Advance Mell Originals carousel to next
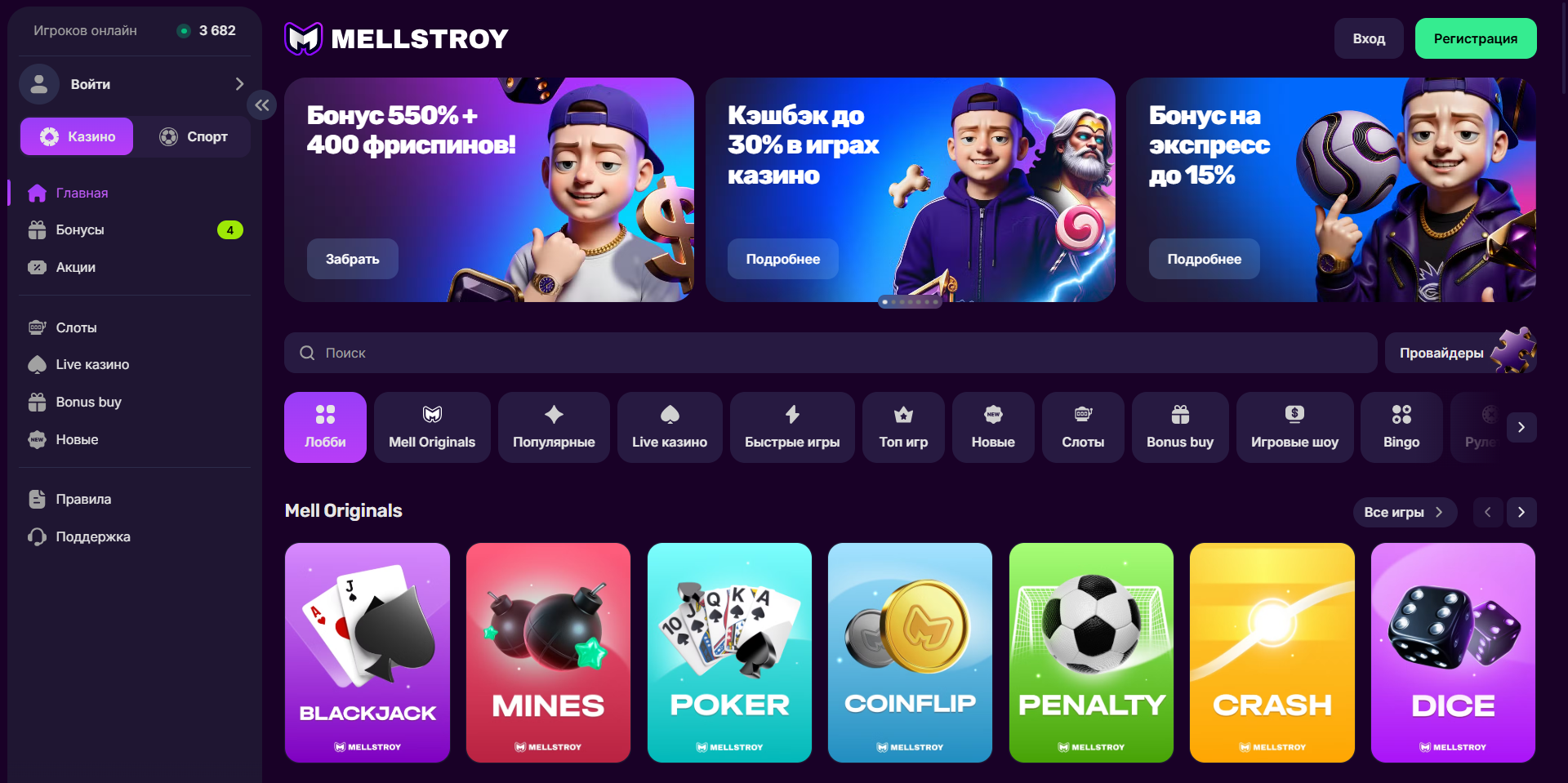 coord(1521,512)
